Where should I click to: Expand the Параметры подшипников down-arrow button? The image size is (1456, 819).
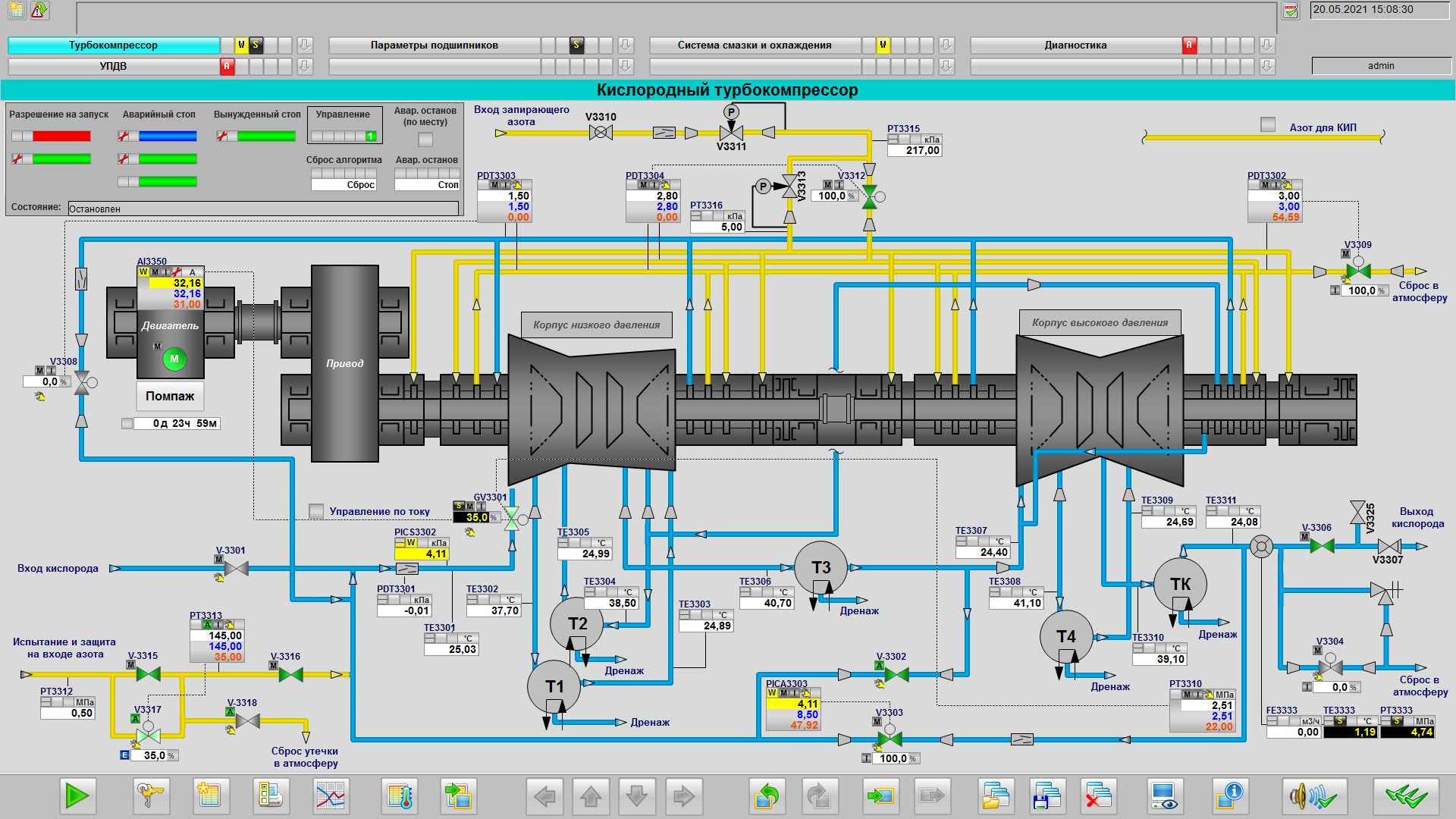click(626, 45)
